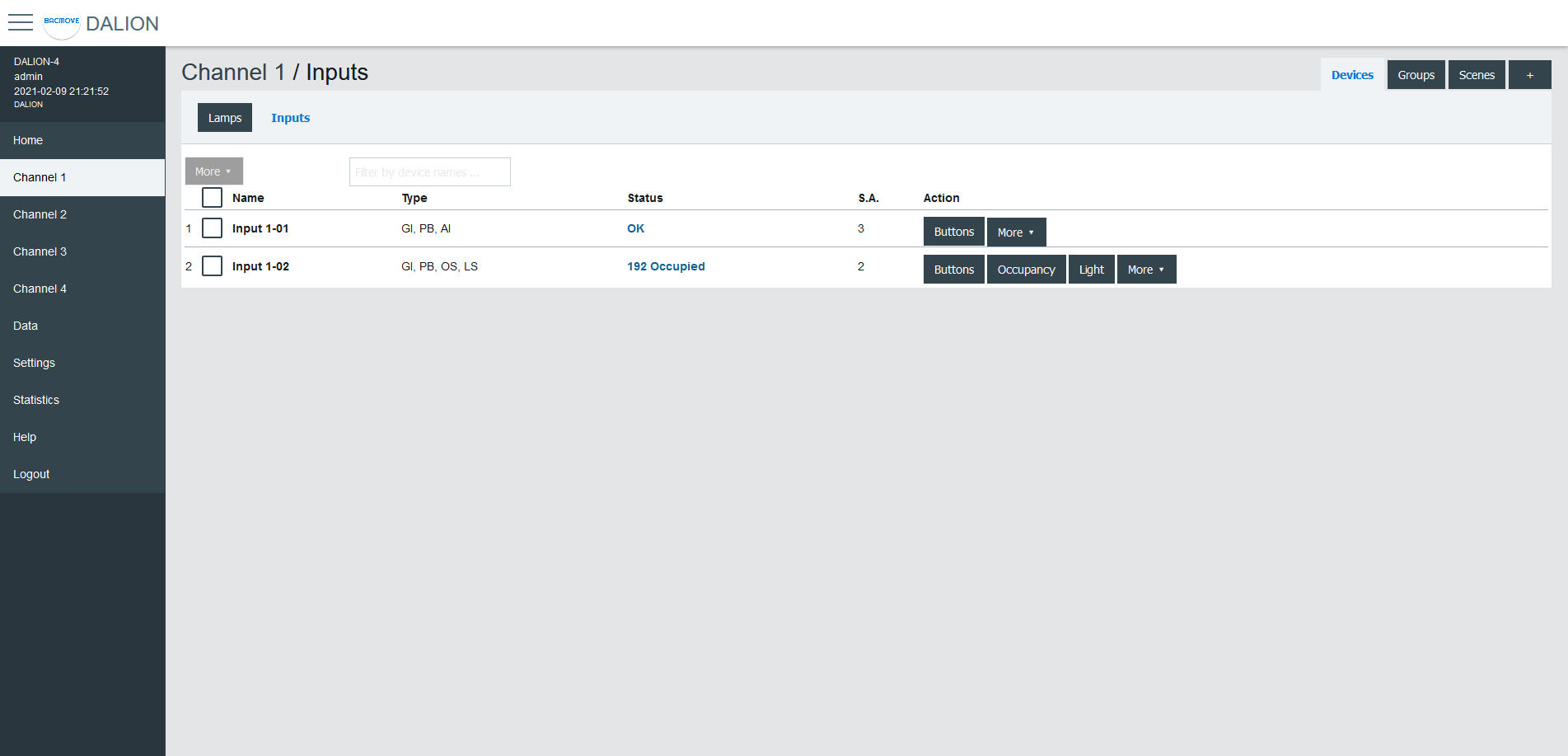This screenshot has width=1568, height=756.
Task: Switch to the Groups tab
Action: [1416, 75]
